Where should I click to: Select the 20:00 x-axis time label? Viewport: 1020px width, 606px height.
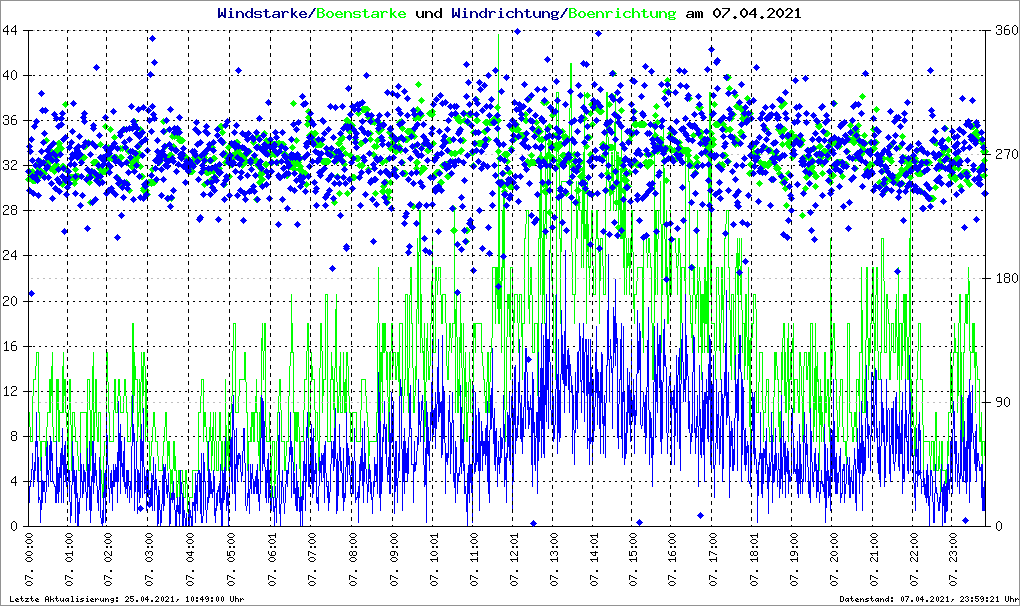pyautogui.click(x=833, y=561)
